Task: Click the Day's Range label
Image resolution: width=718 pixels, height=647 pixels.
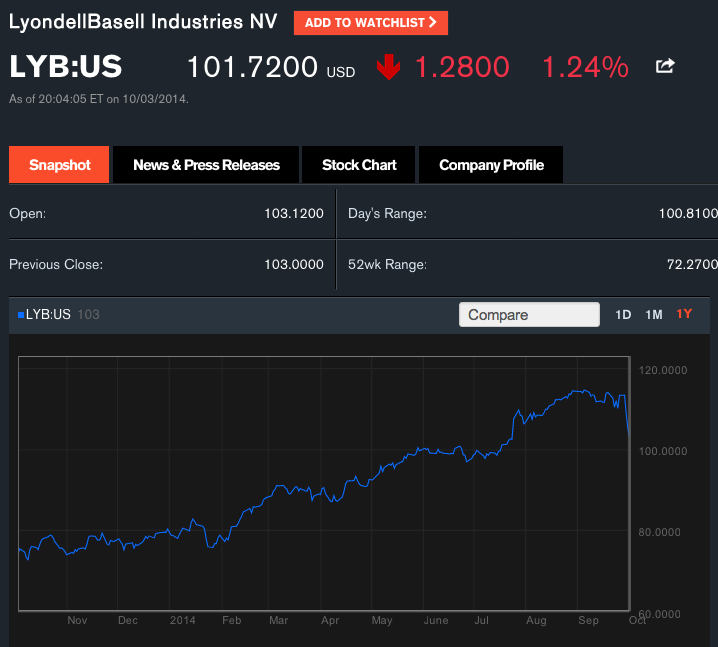Action: pos(387,214)
